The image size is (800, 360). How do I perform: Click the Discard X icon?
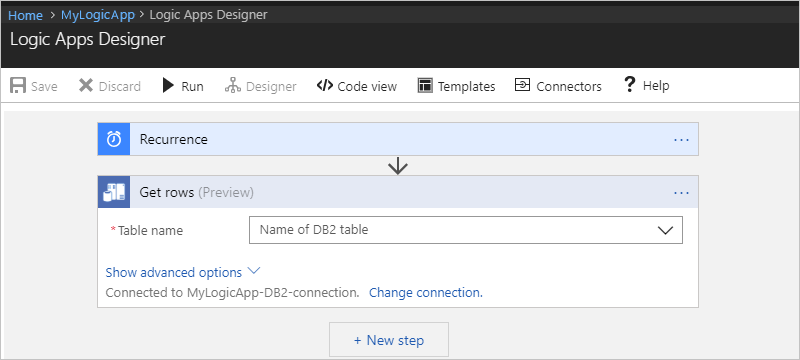[86, 85]
